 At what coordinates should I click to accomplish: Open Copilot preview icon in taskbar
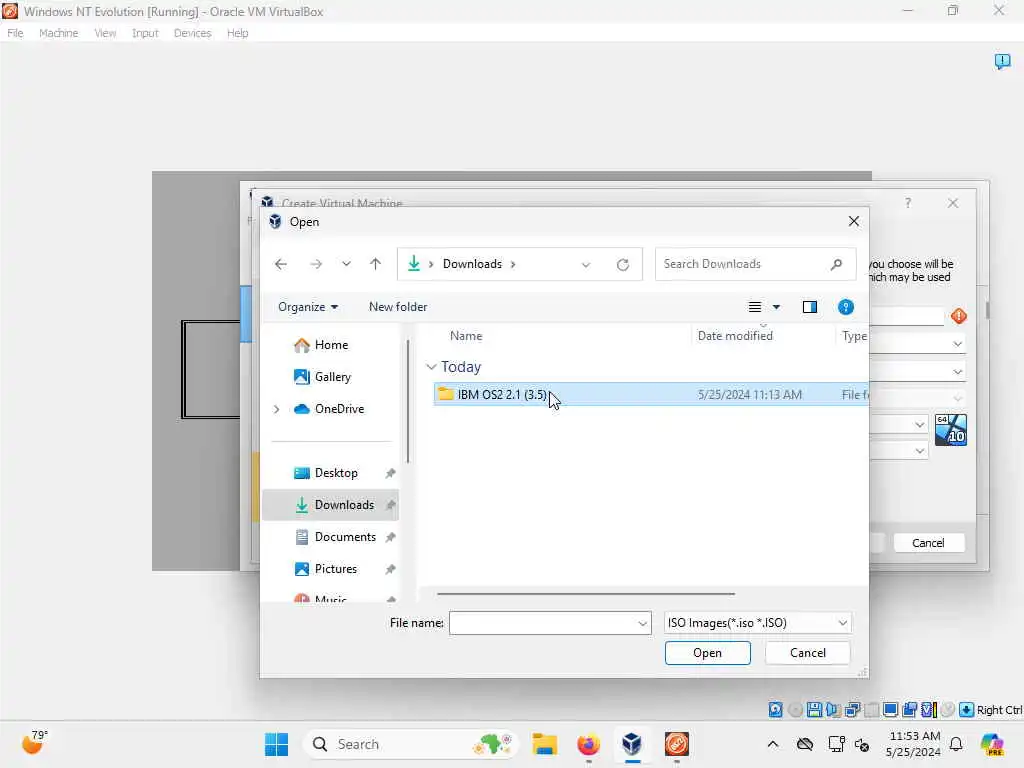tap(993, 744)
